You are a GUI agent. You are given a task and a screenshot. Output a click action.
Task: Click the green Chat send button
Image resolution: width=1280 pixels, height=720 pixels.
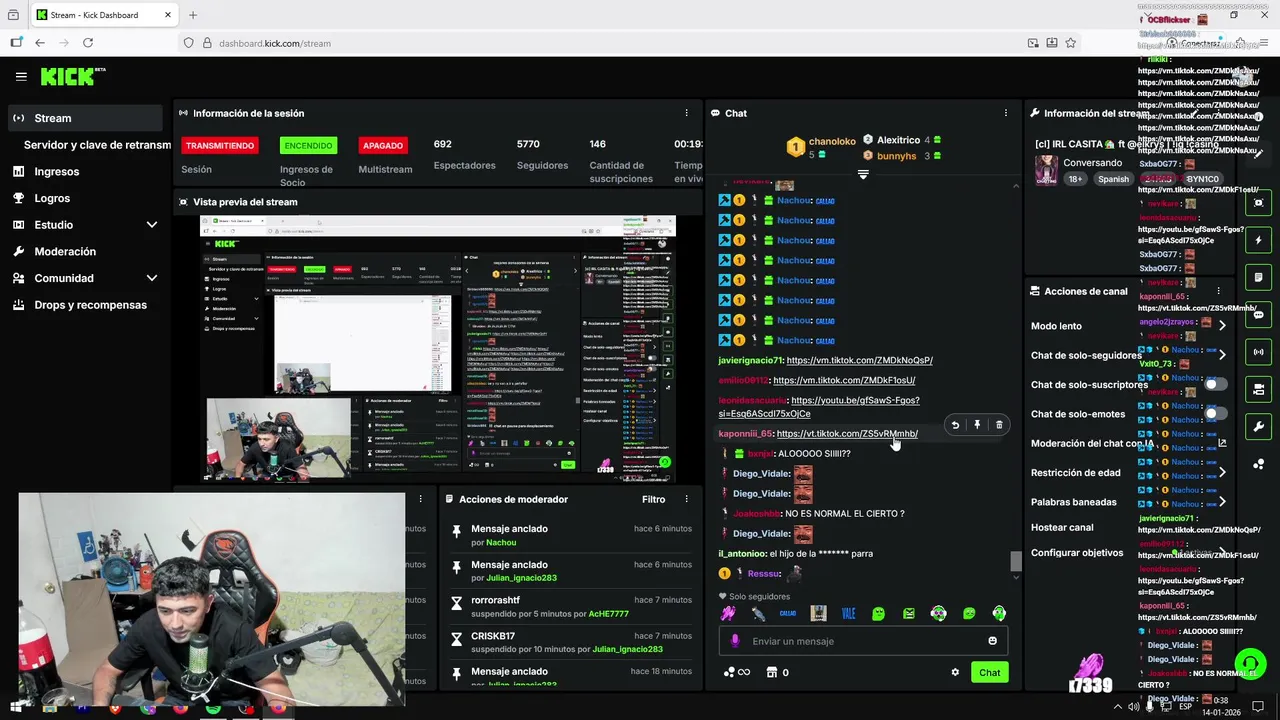(x=989, y=672)
